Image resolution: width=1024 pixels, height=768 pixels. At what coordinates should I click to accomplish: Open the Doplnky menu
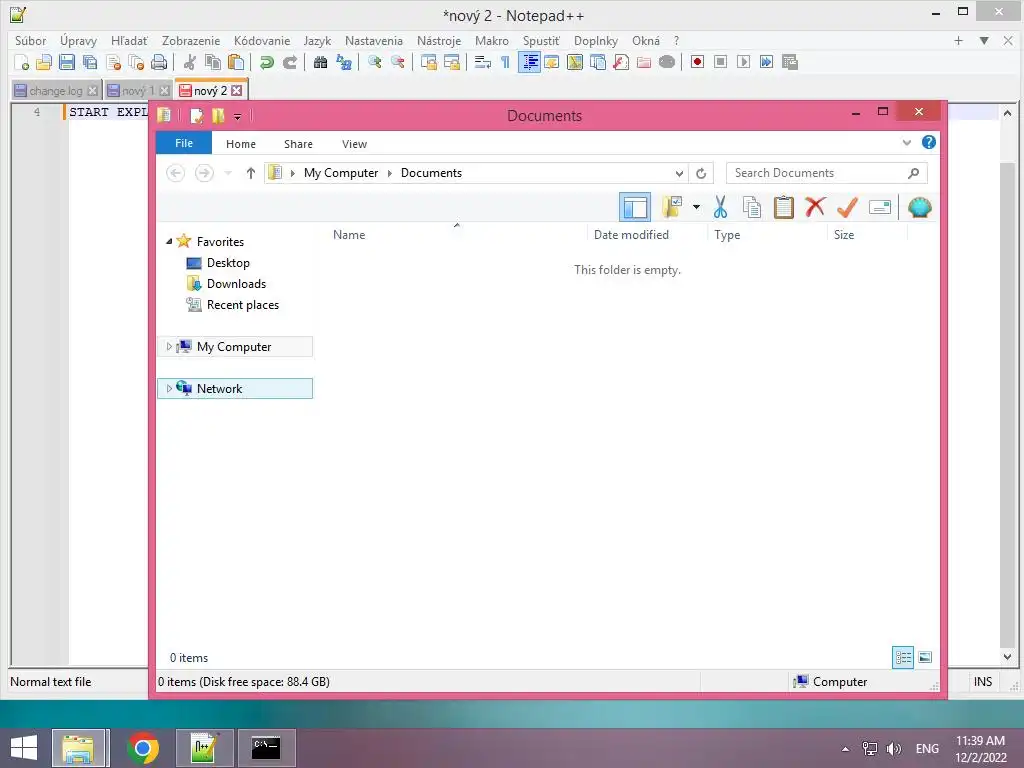click(596, 40)
